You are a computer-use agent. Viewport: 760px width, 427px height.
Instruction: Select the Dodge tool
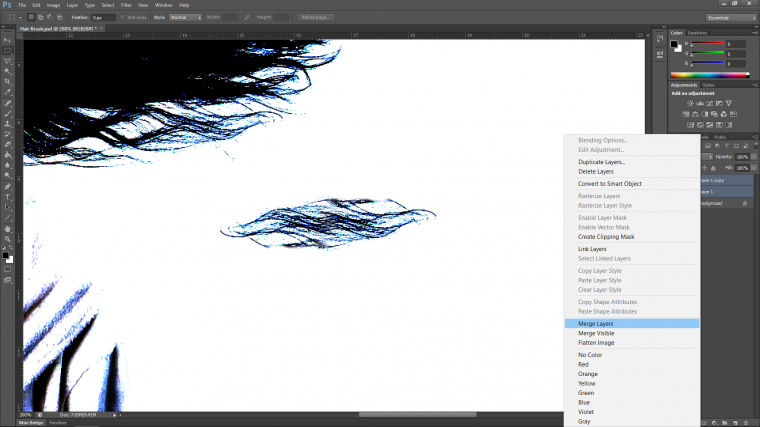click(7, 176)
